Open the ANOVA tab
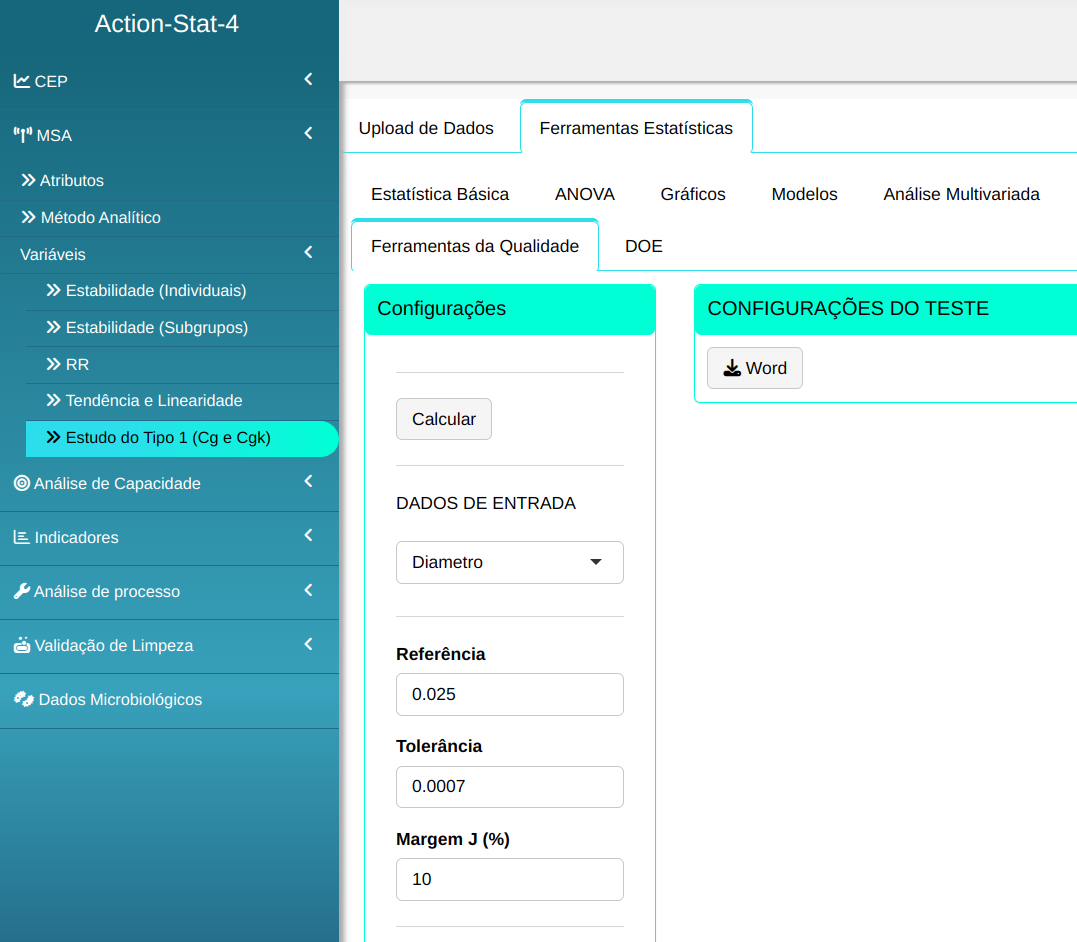1077x942 pixels. click(x=584, y=194)
